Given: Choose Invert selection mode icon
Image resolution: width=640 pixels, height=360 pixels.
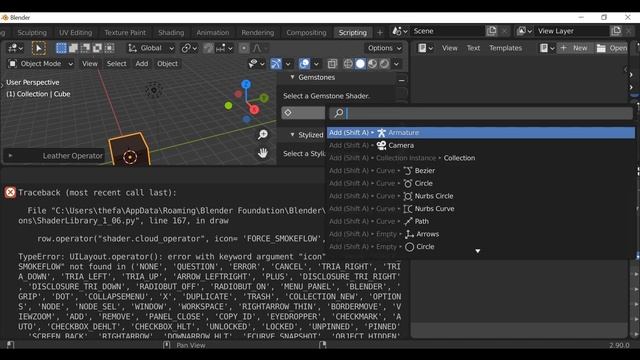Looking at the screenshot, I should [97, 48].
